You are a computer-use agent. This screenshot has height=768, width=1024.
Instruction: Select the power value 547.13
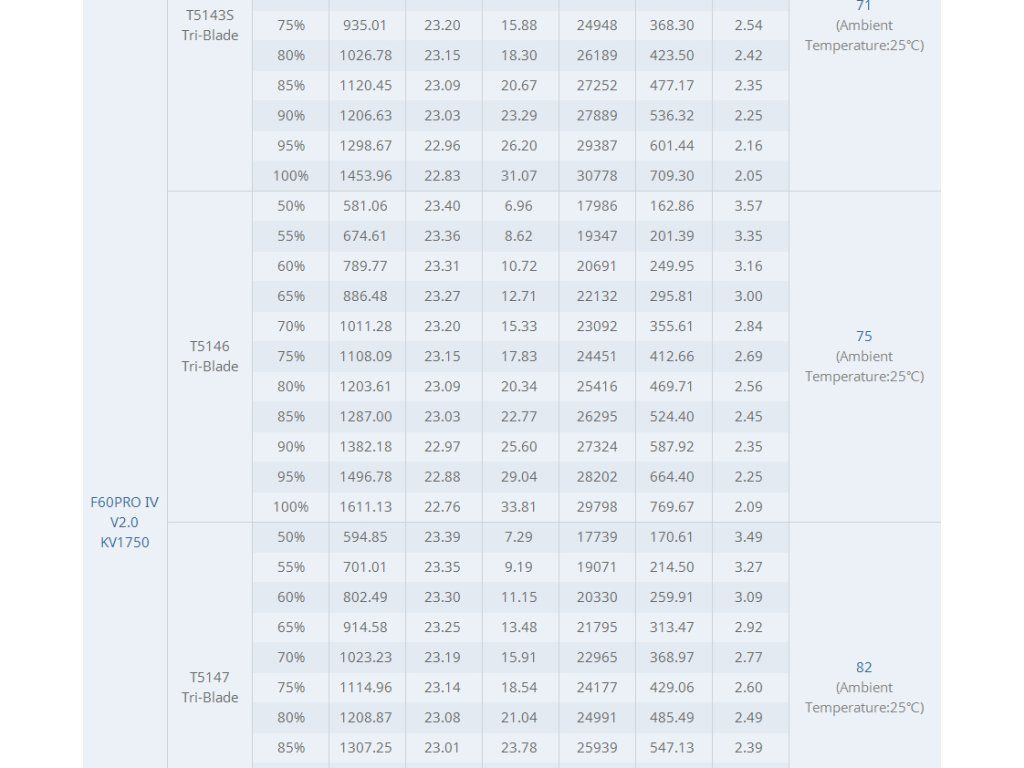tap(672, 747)
